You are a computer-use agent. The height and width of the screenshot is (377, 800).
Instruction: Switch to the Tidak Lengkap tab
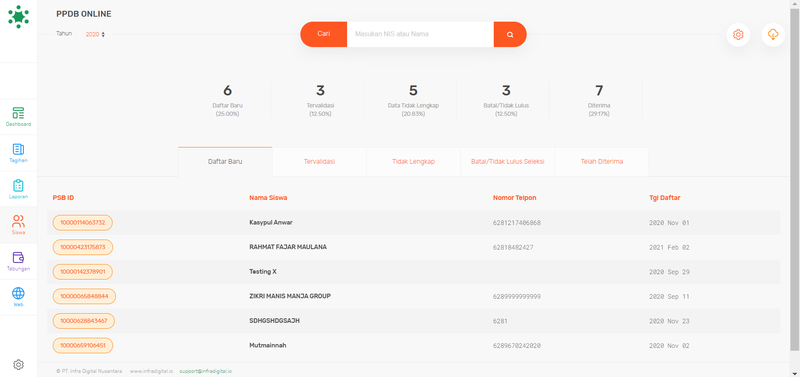pyautogui.click(x=413, y=162)
